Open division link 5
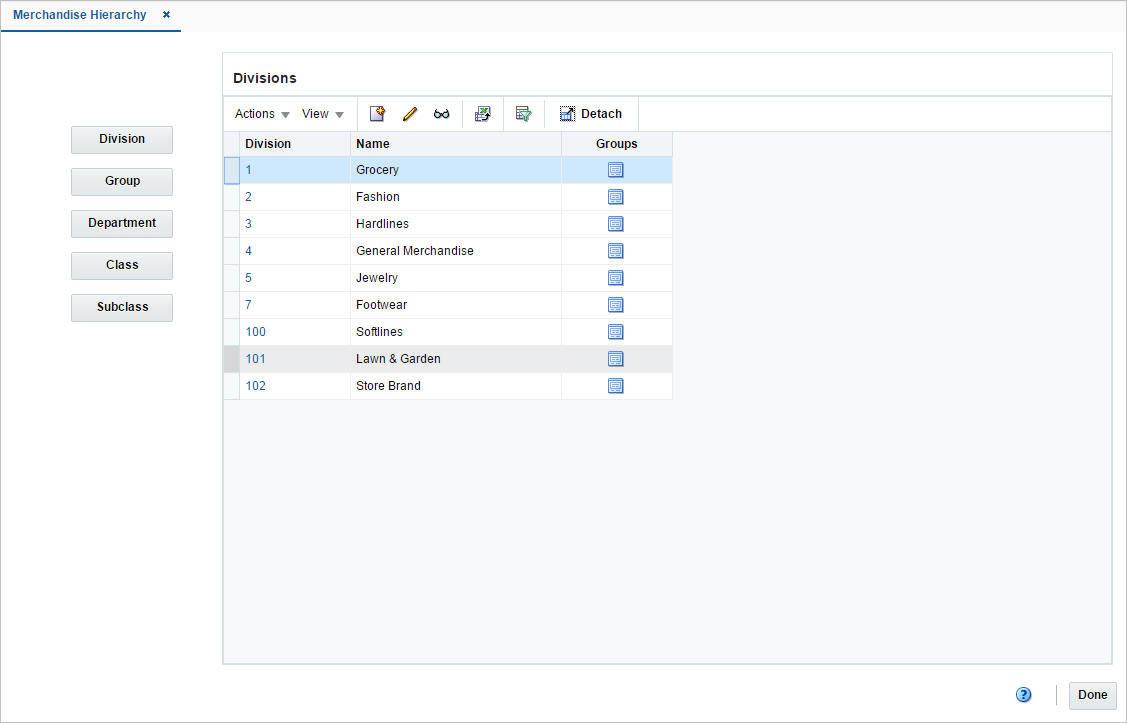Screen dimensions: 1127x723 [249, 277]
